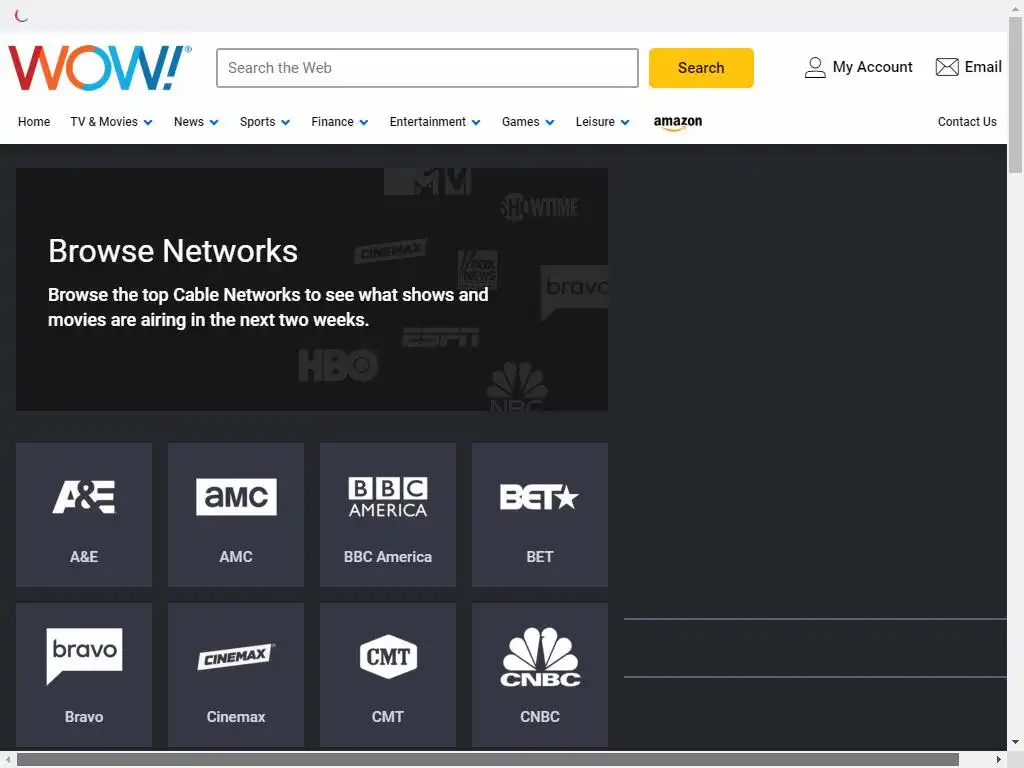This screenshot has width=1024, height=768.
Task: Select the CMT logo
Action: 388,656
